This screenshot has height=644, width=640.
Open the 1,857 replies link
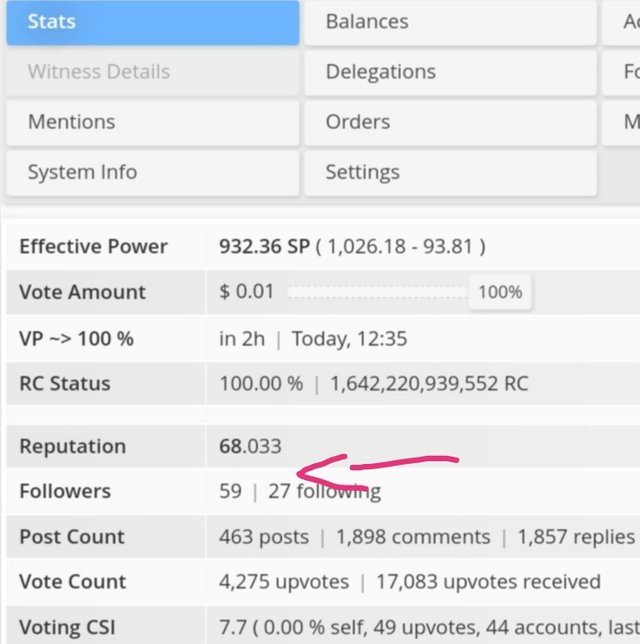(x=576, y=537)
